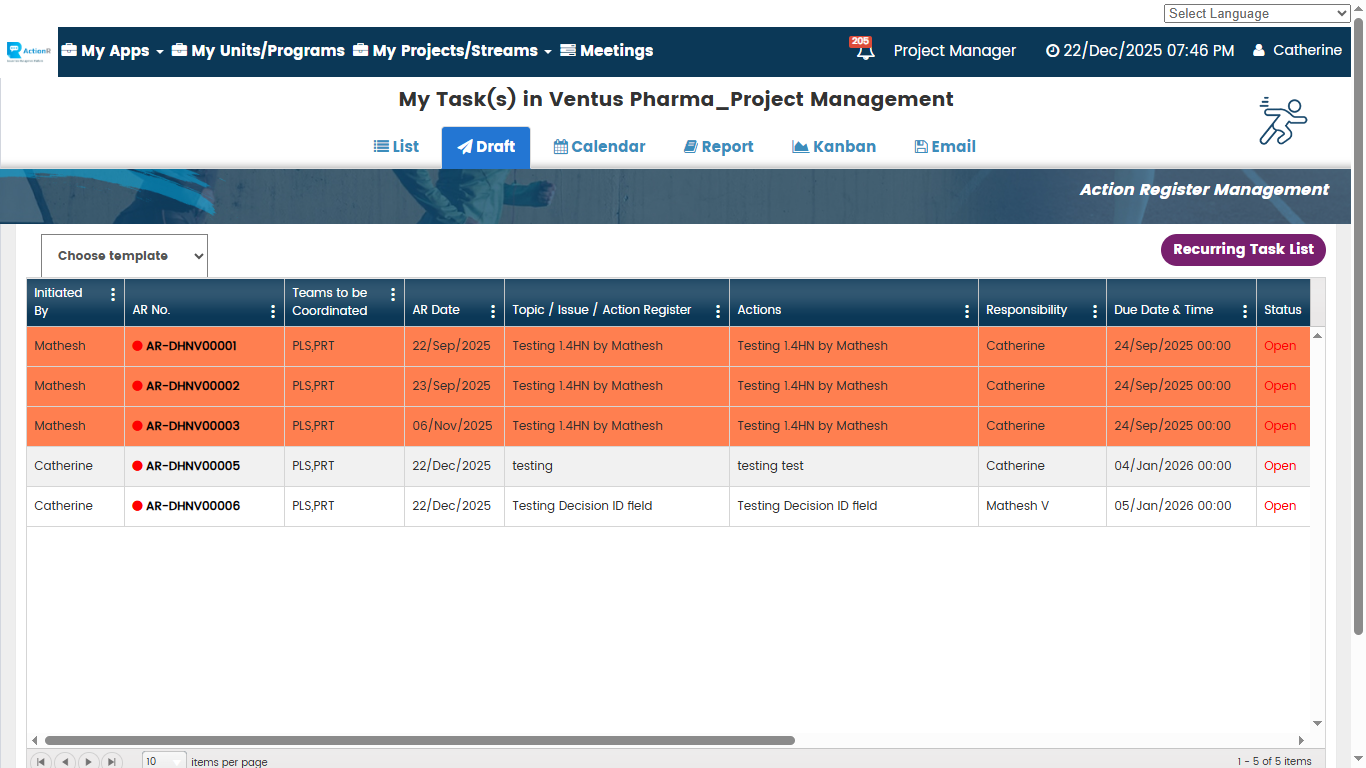The image size is (1366, 768).
Task: Go to the next page arrow
Action: point(89,761)
